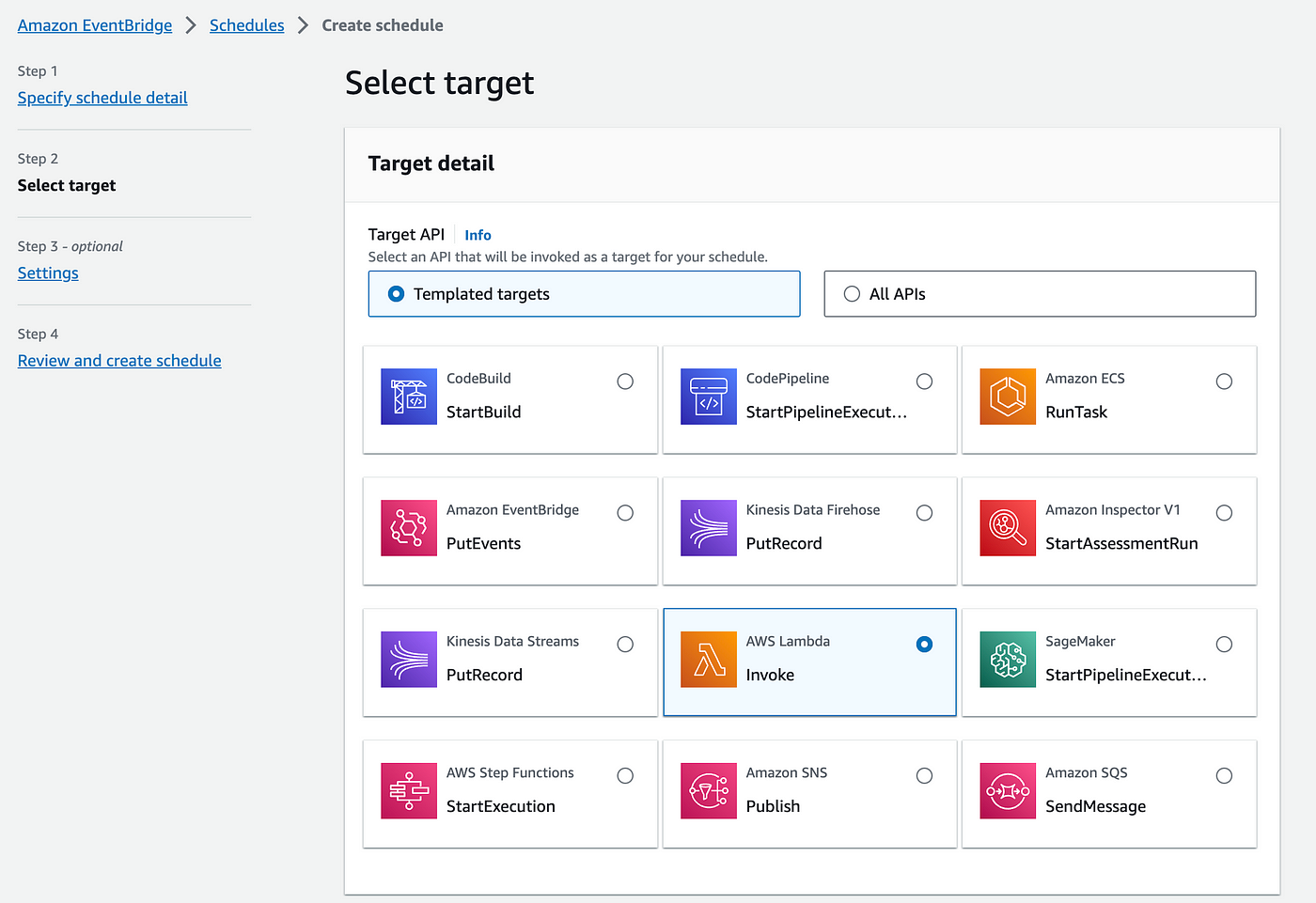
Task: Choose the Kinesis Data Streams radio button
Action: click(625, 645)
